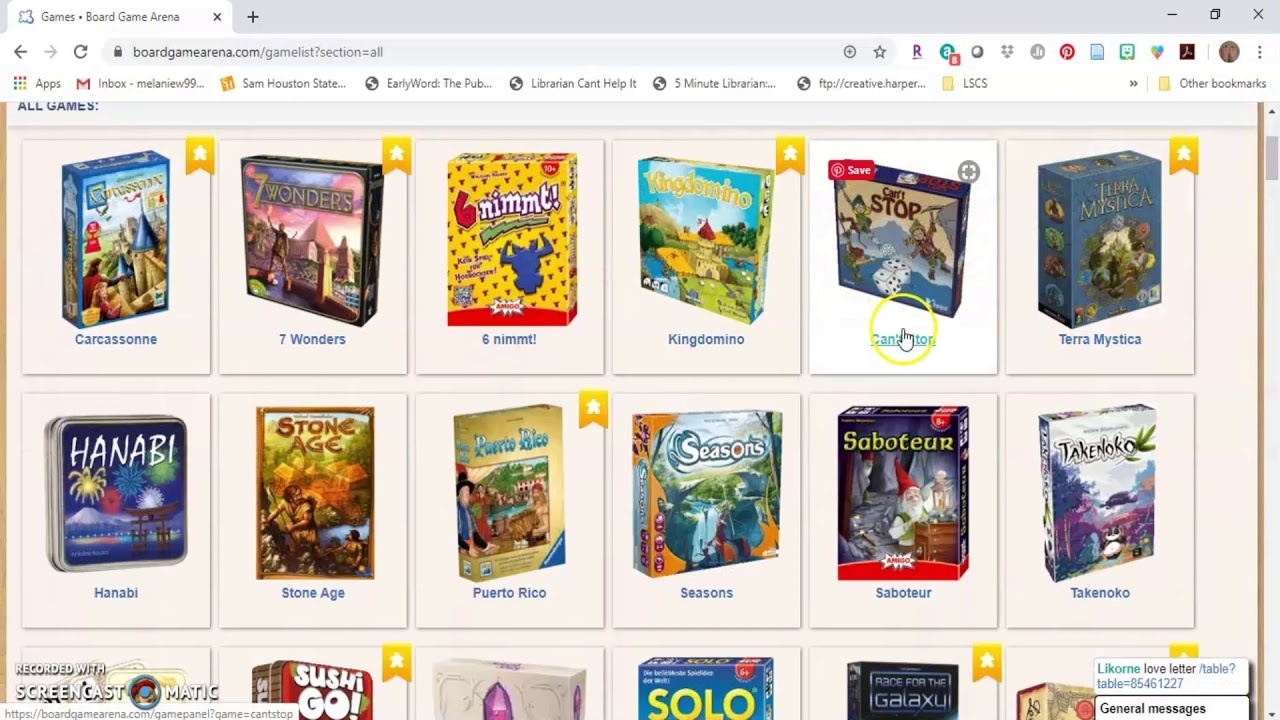This screenshot has width=1280, height=720.
Task: Click the Adobe Acrobat extension icon
Action: 1187,52
